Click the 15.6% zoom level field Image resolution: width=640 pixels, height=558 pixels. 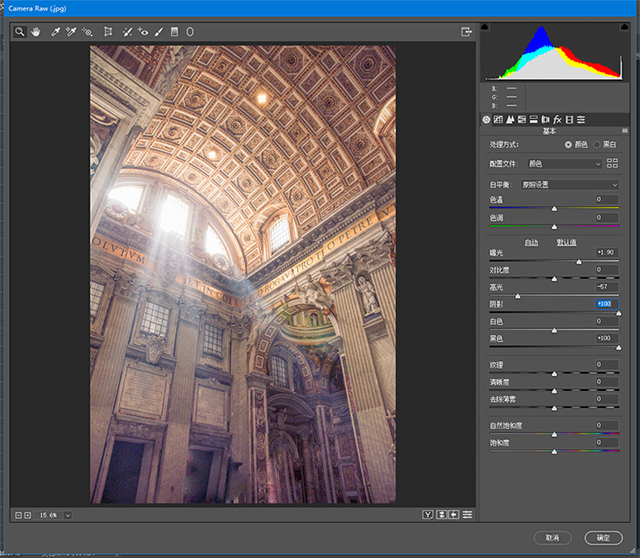48,515
